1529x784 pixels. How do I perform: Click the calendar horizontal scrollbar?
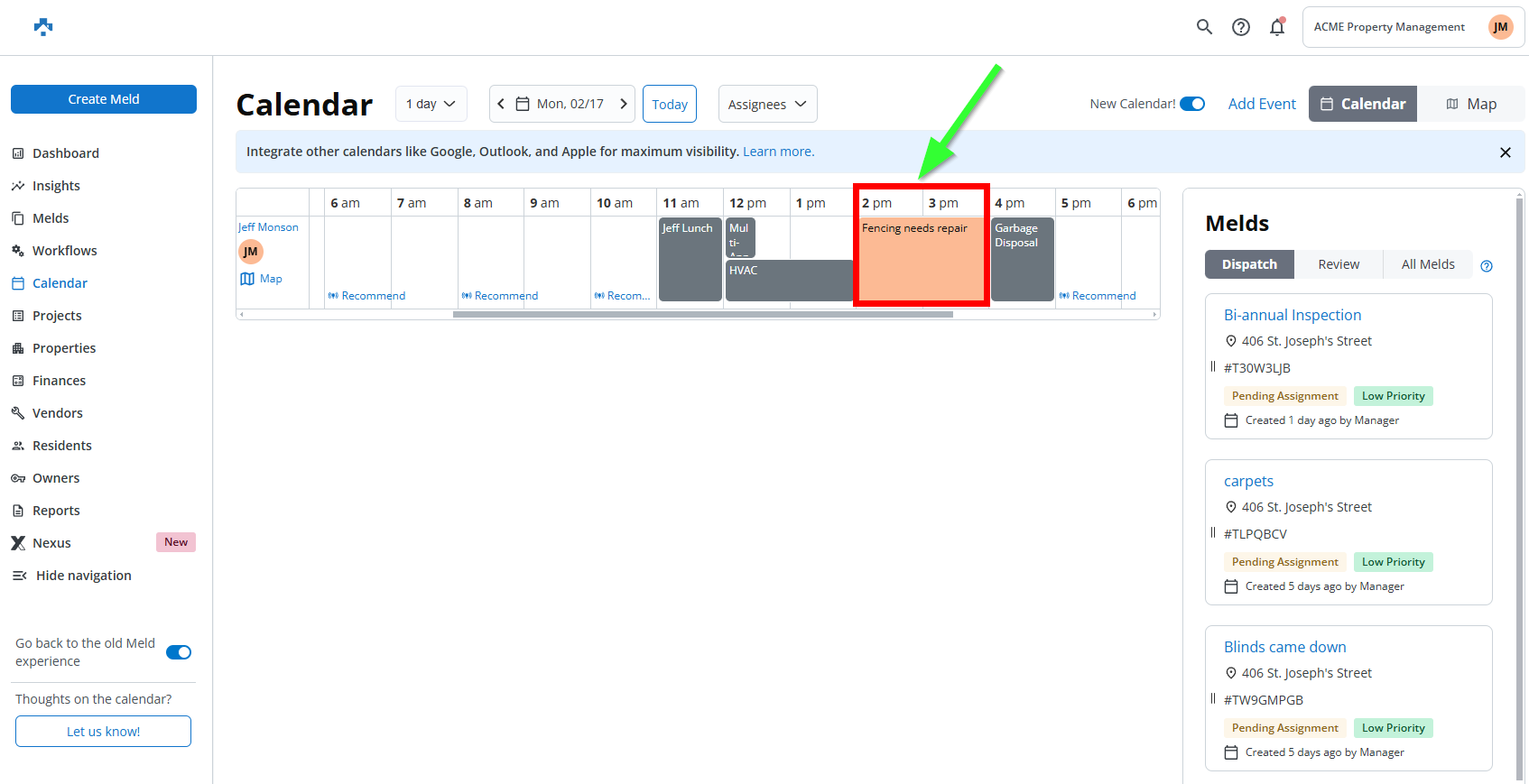click(702, 315)
